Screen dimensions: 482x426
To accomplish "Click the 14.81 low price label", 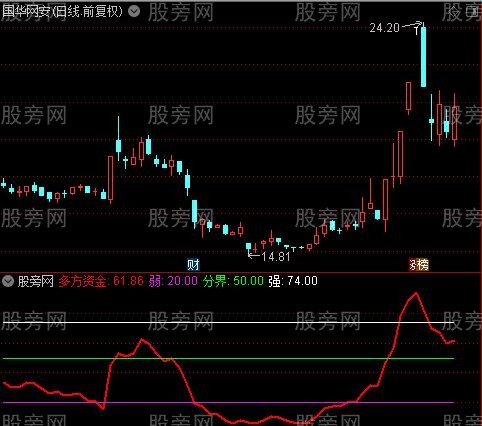I will click(x=276, y=257).
